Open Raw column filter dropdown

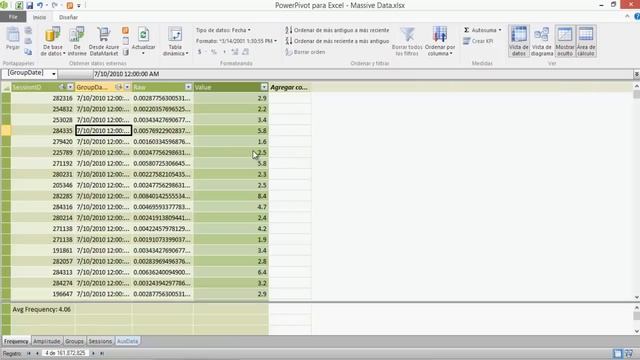pos(188,87)
